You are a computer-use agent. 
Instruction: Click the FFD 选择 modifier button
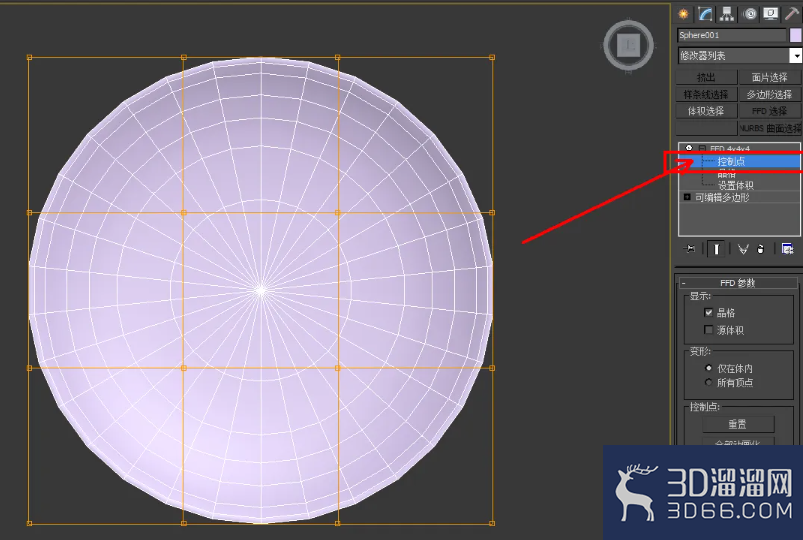point(770,111)
